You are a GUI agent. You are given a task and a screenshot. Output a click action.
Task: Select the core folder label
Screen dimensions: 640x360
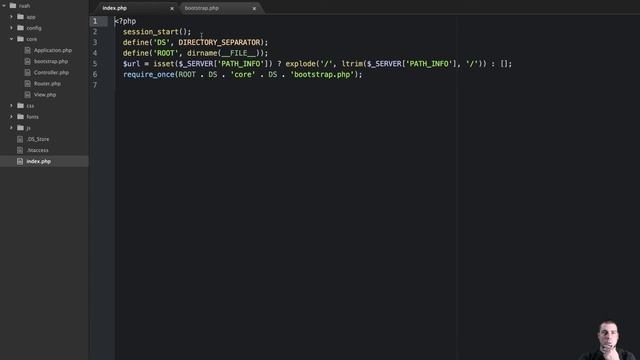click(x=31, y=39)
